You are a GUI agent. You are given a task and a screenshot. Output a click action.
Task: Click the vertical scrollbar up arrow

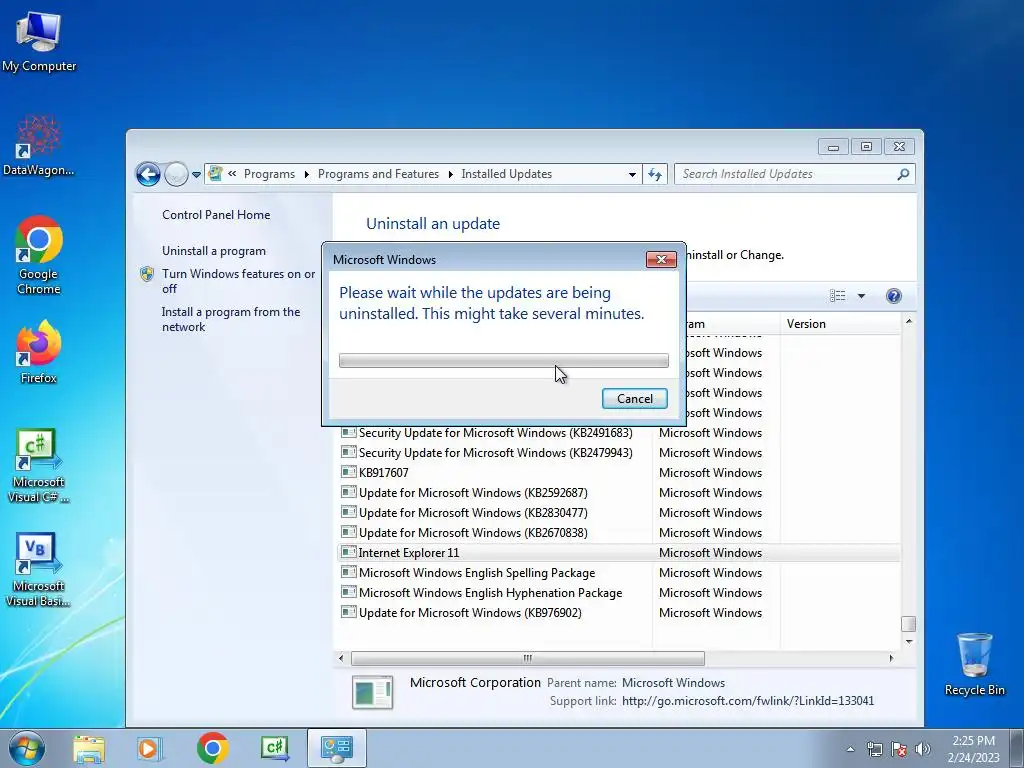click(908, 321)
